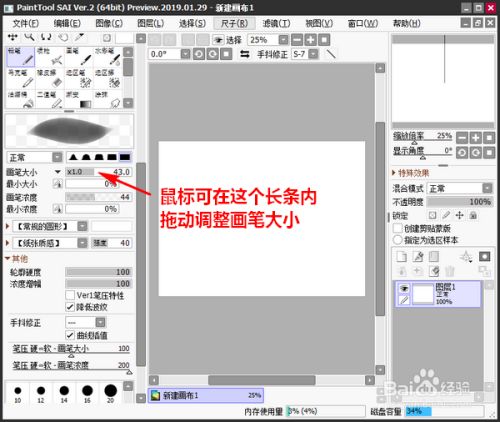Open the 手抖修正 S-7 toolbar dropdown

[313, 54]
